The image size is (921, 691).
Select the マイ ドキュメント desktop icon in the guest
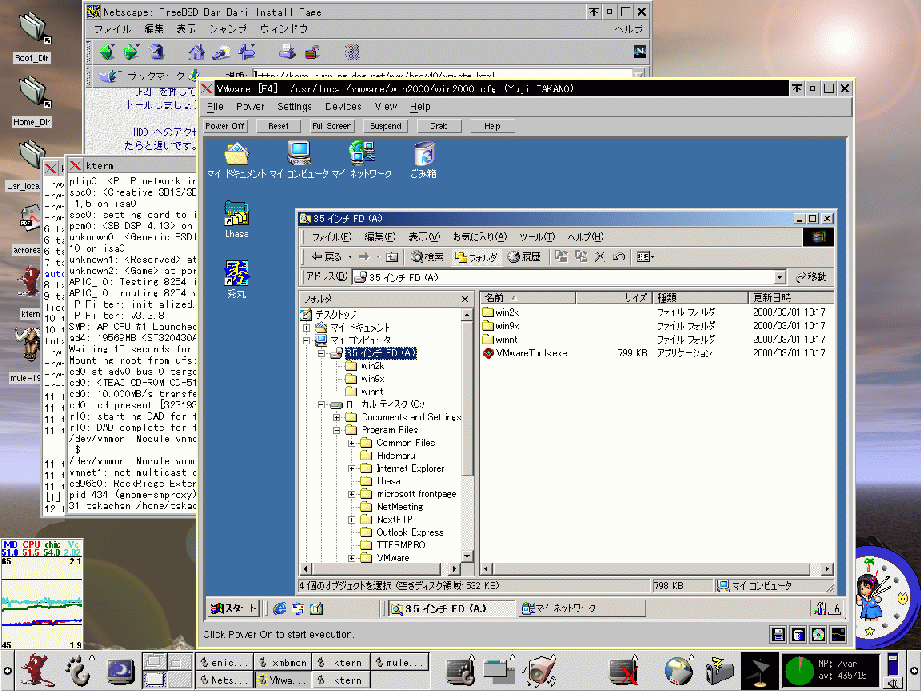pyautogui.click(x=237, y=160)
